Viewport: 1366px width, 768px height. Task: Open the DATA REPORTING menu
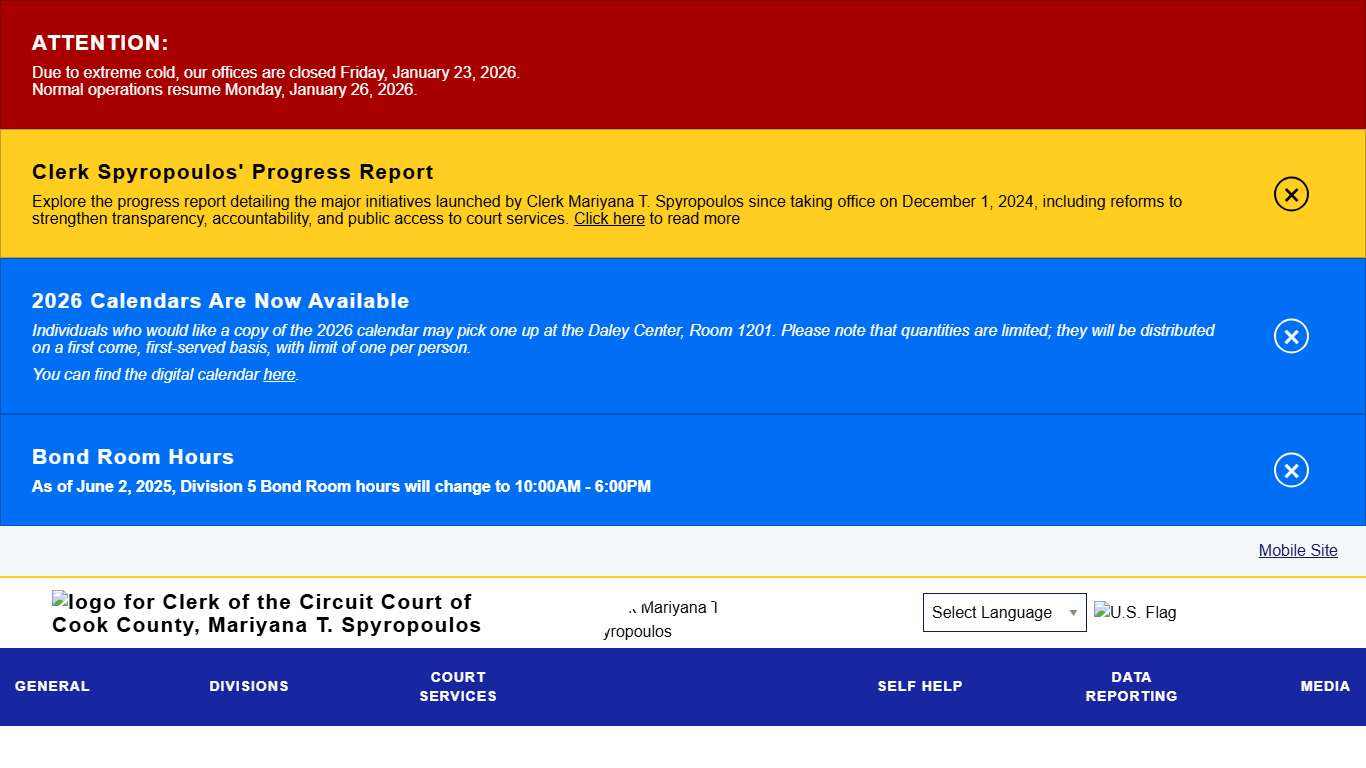point(1131,686)
